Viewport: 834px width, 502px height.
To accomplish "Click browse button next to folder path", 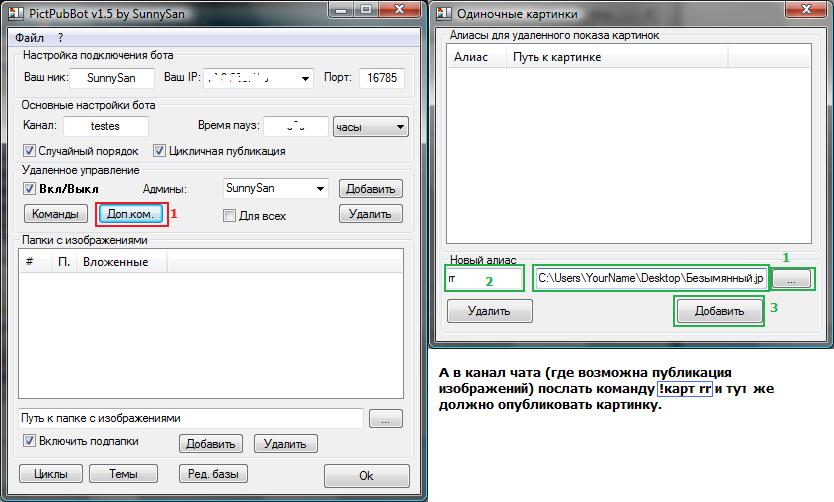I will click(x=385, y=418).
